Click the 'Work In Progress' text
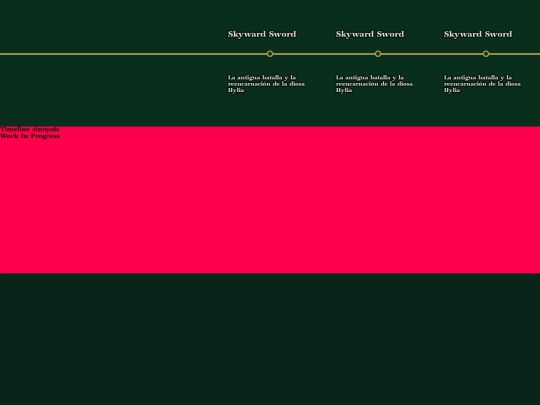Image resolution: width=540 pixels, height=405 pixels. (30, 136)
